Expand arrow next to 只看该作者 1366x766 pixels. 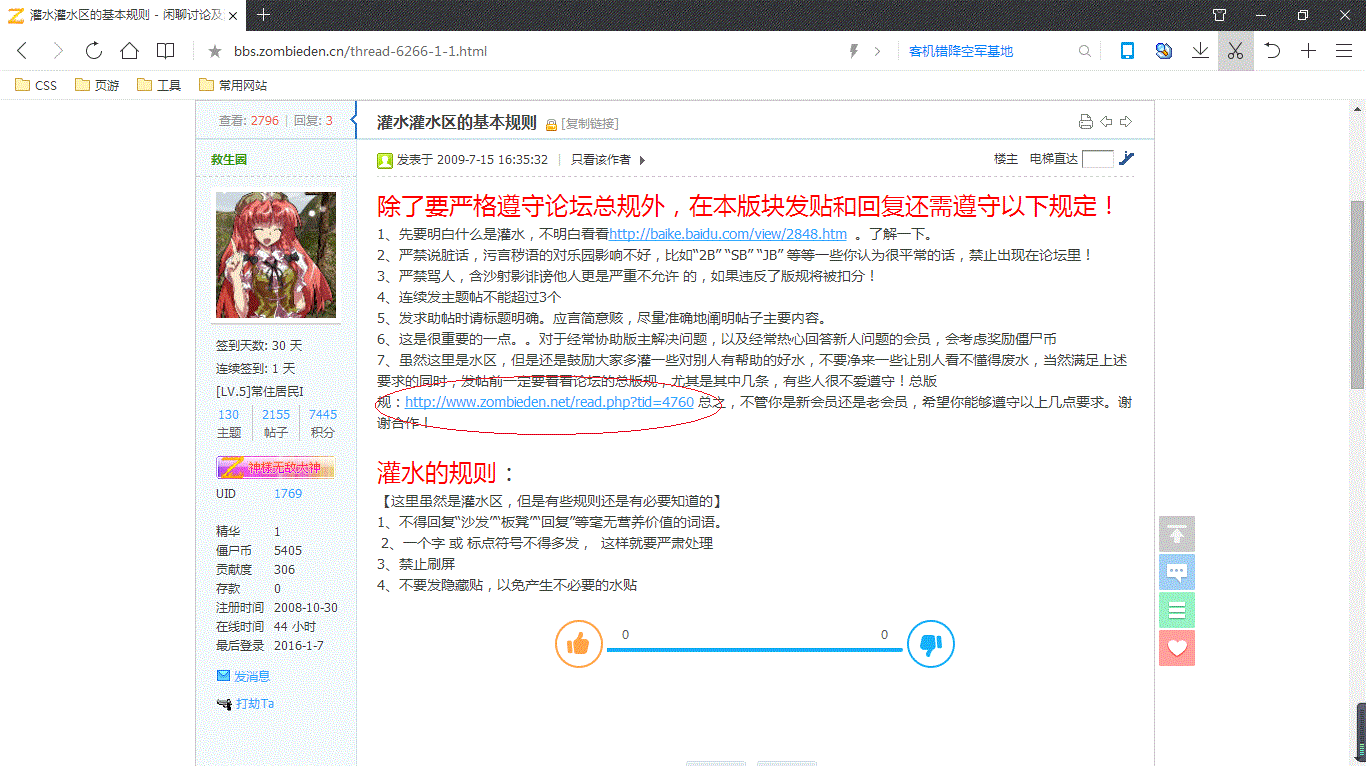pyautogui.click(x=642, y=160)
